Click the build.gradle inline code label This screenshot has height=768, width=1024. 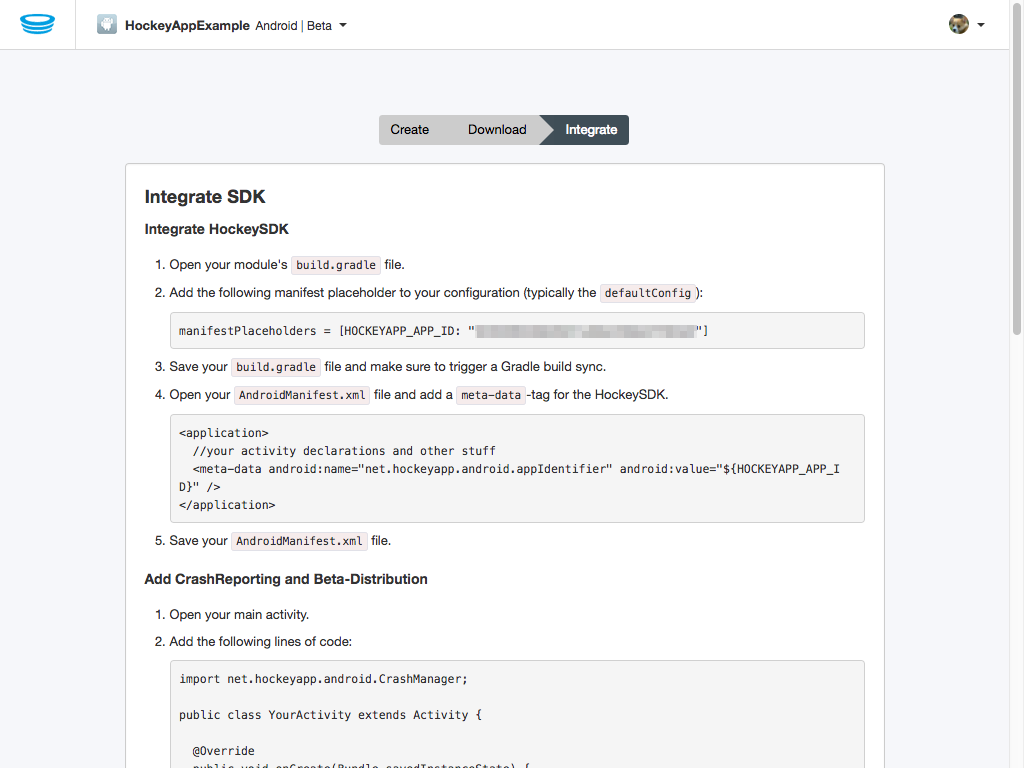[x=335, y=264]
